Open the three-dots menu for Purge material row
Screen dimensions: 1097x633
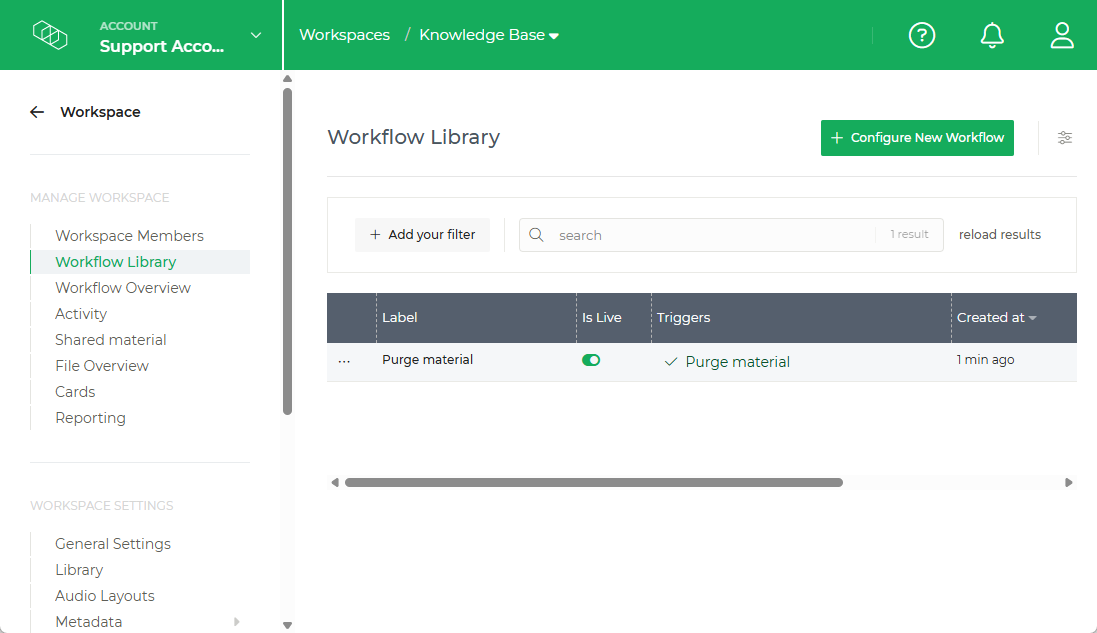coord(344,362)
